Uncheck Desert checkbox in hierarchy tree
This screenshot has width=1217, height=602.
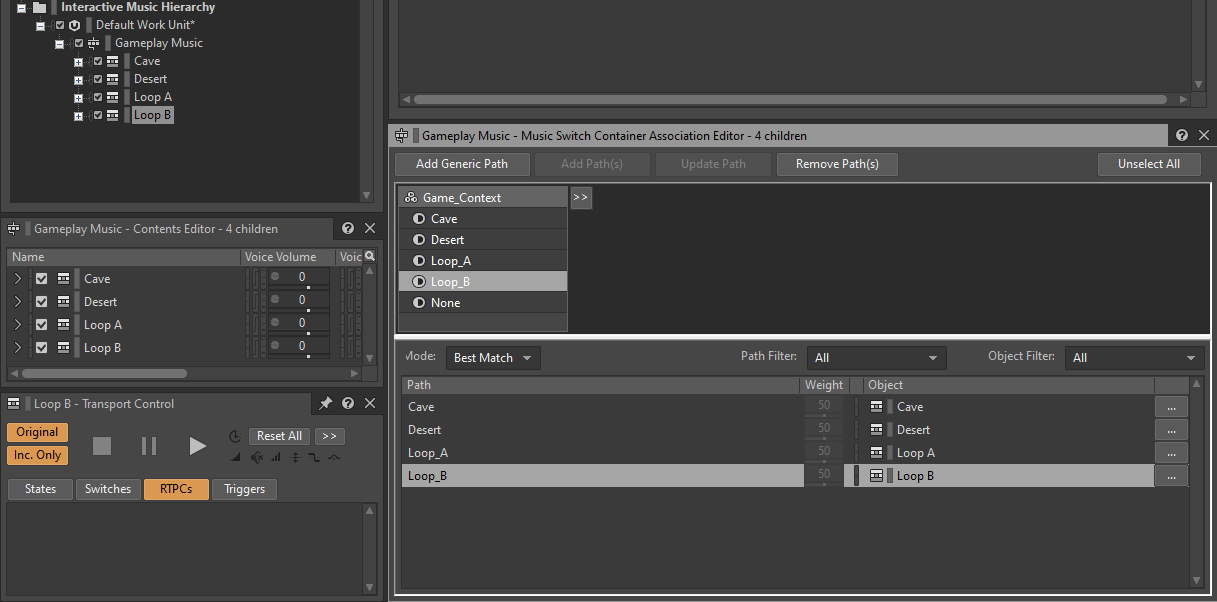pyautogui.click(x=98, y=79)
